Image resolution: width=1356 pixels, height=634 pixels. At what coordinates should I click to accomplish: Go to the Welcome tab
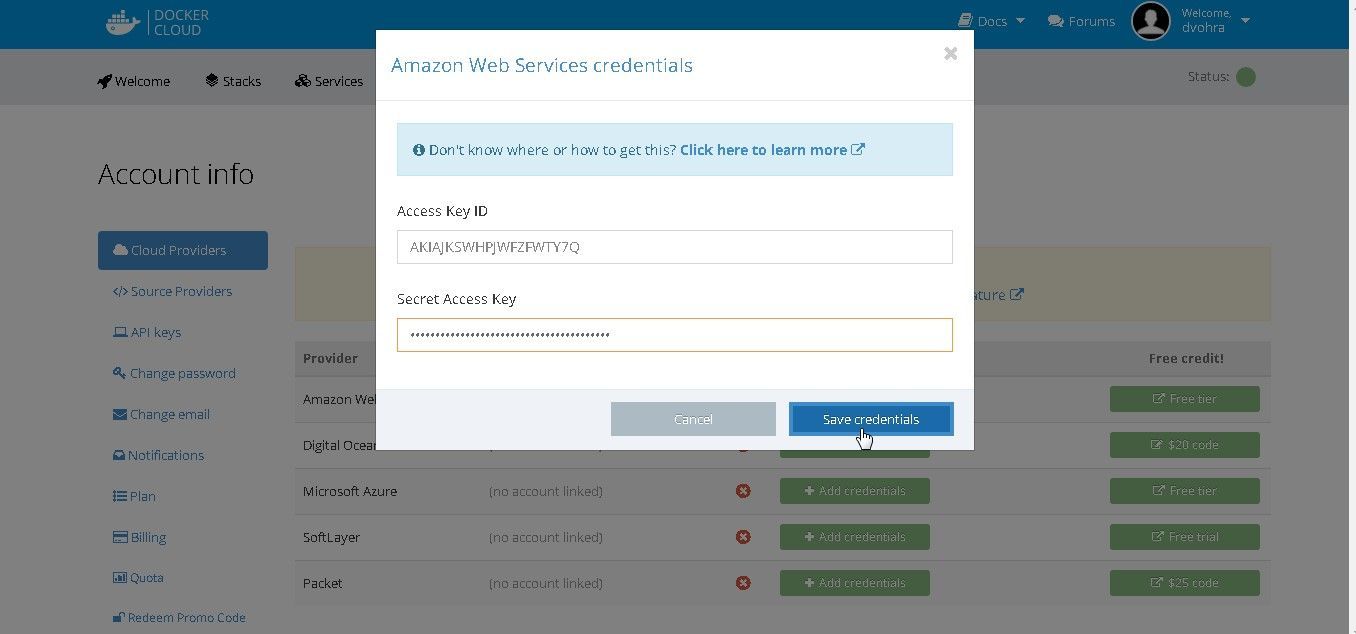134,81
